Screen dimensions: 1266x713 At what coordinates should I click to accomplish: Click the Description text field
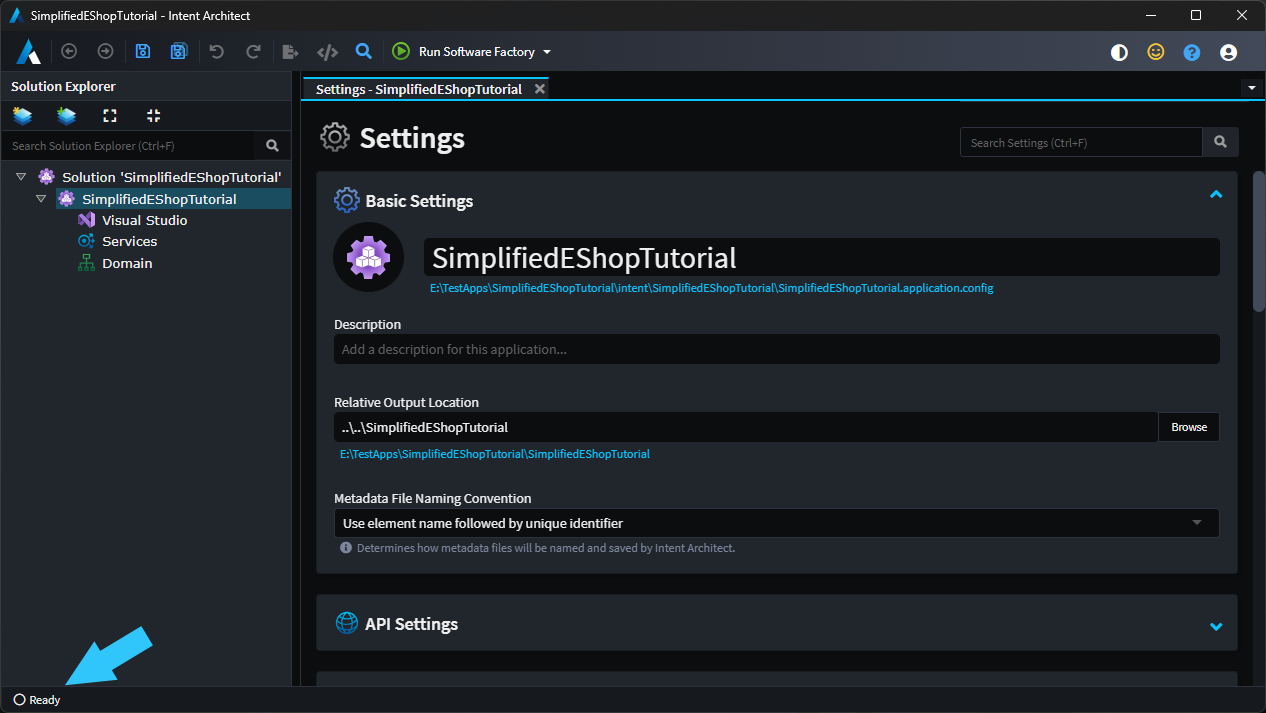click(777, 349)
